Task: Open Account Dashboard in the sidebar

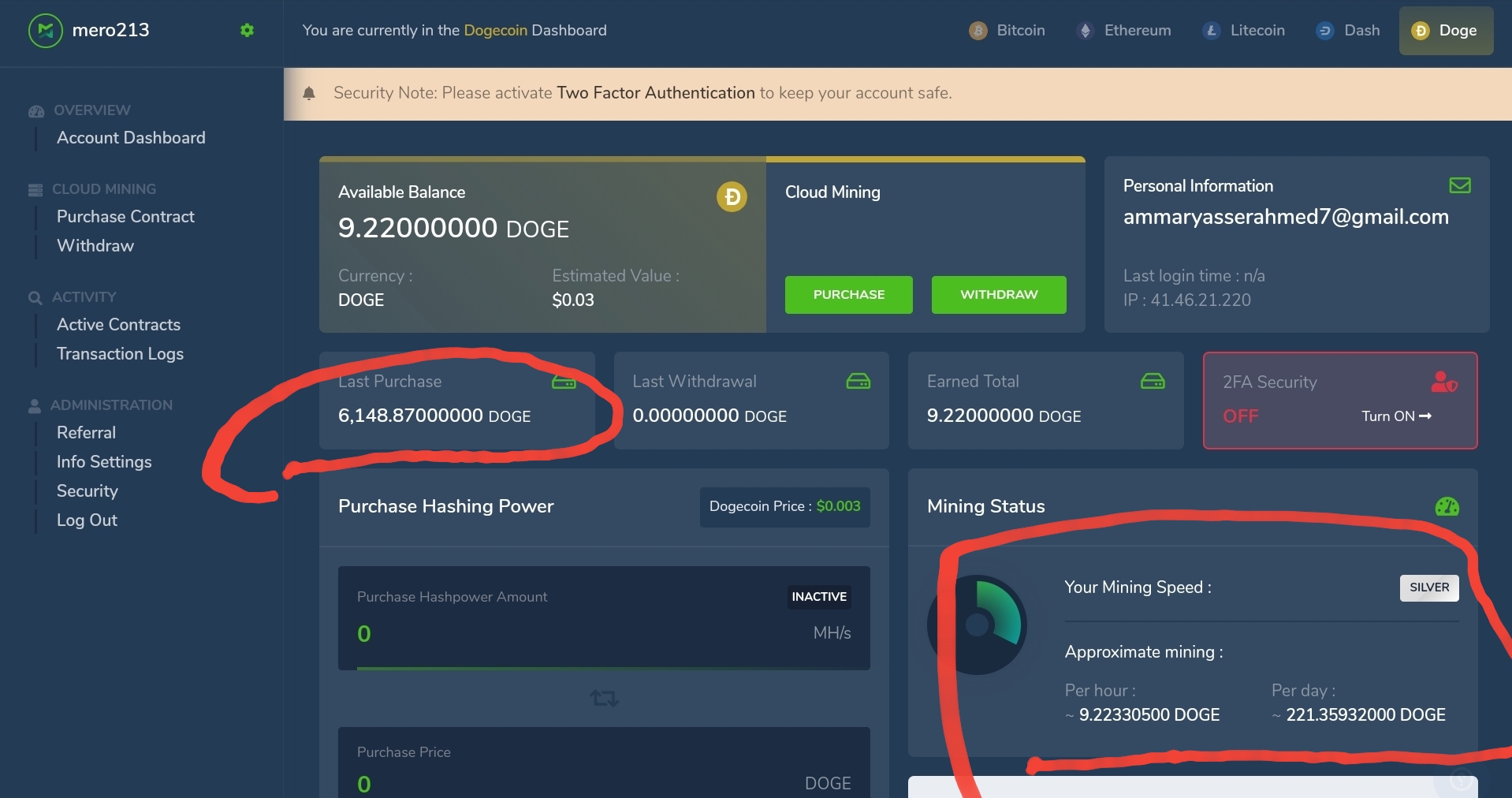Action: (131, 138)
